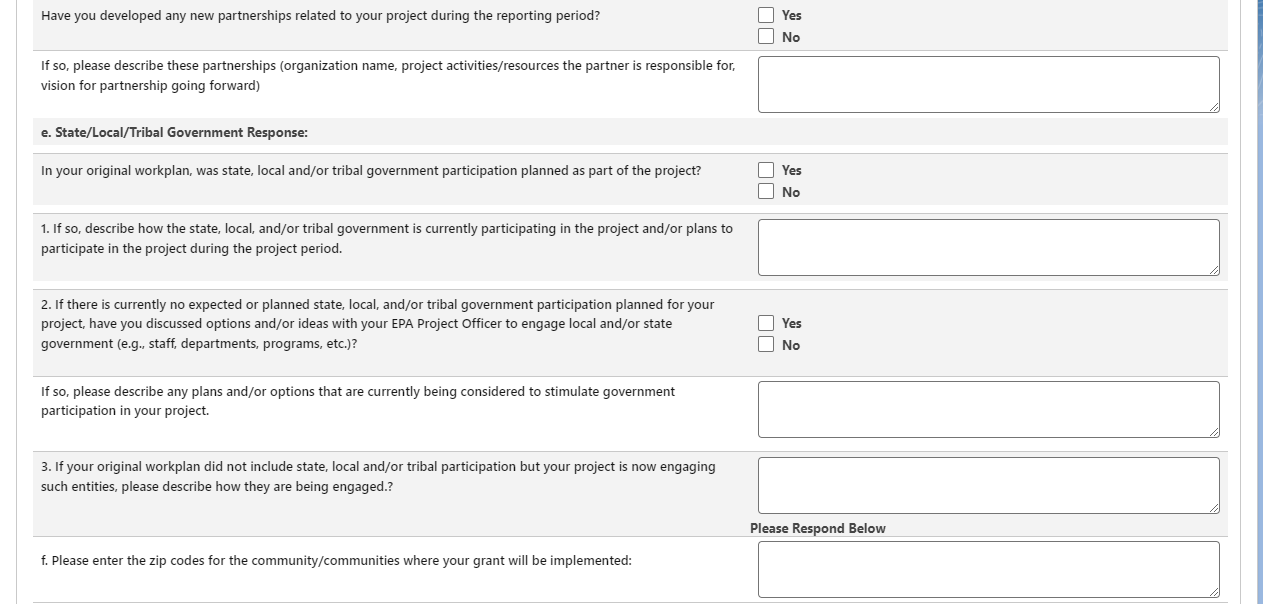Viewport: 1263px width, 604px height.
Task: Click the 'e. State/Local/Tribal Government Response' heading
Action: coord(174,132)
